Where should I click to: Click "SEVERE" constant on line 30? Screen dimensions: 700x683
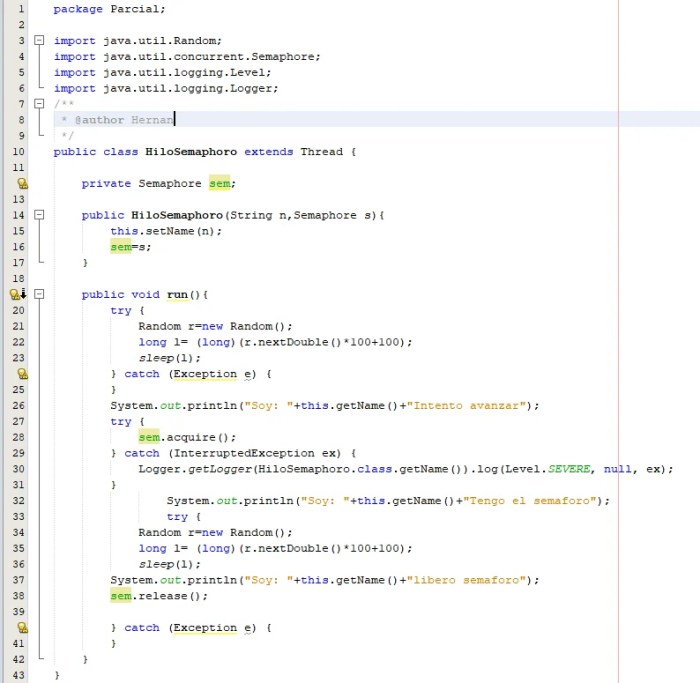pyautogui.click(x=569, y=469)
